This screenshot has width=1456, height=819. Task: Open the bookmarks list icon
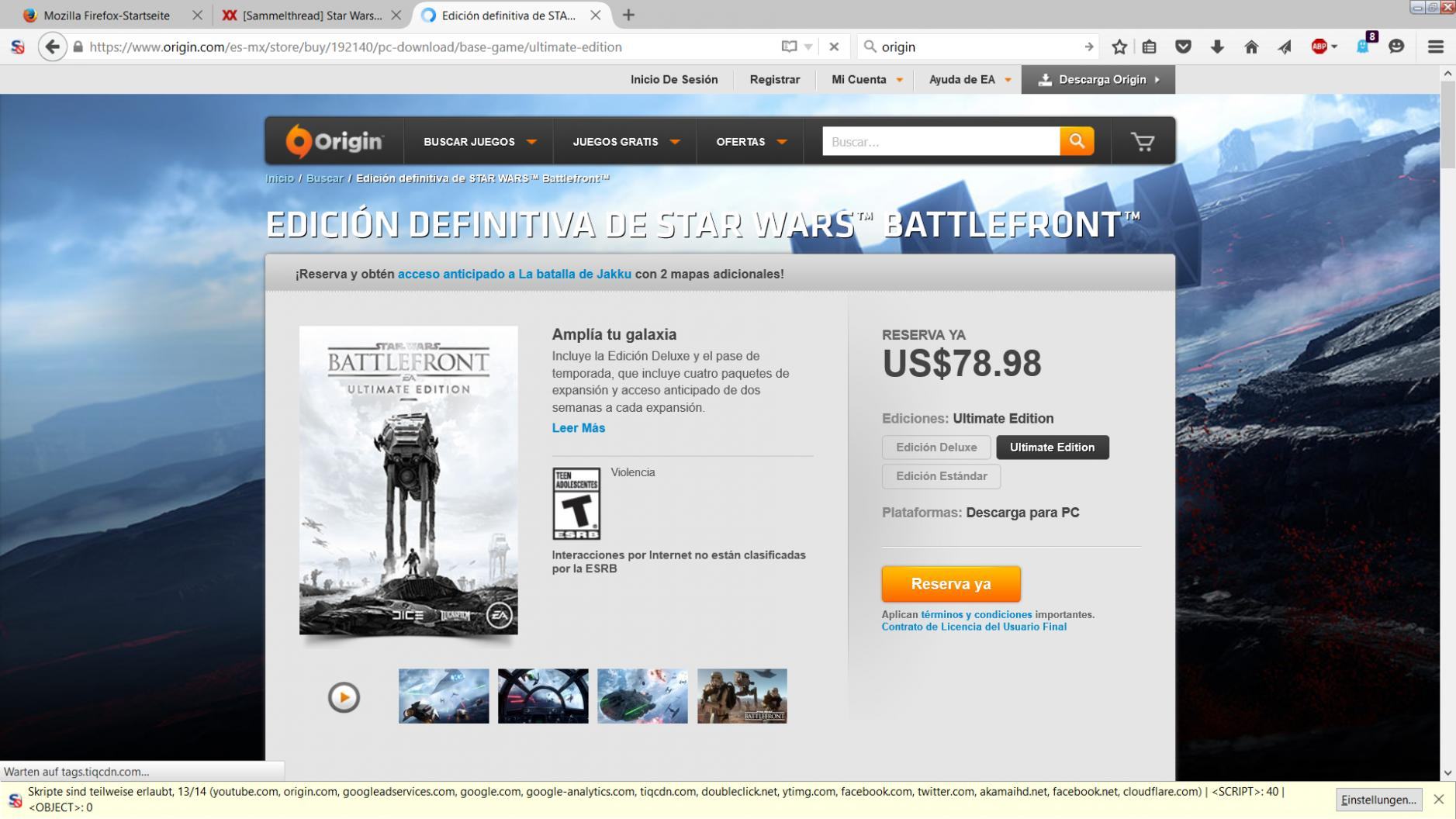pos(1150,47)
